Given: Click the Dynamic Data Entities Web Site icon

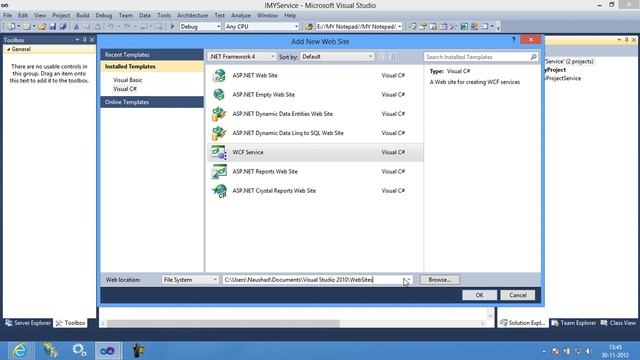Looking at the screenshot, I should pos(219,114).
